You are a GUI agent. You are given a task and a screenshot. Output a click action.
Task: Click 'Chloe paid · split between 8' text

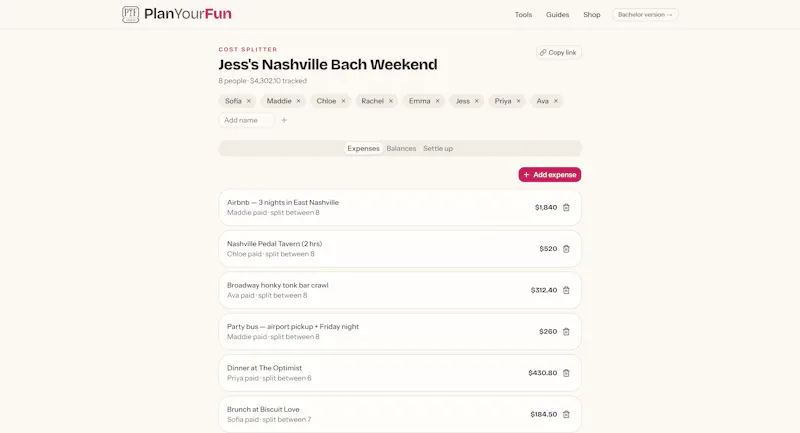pyautogui.click(x=271, y=254)
